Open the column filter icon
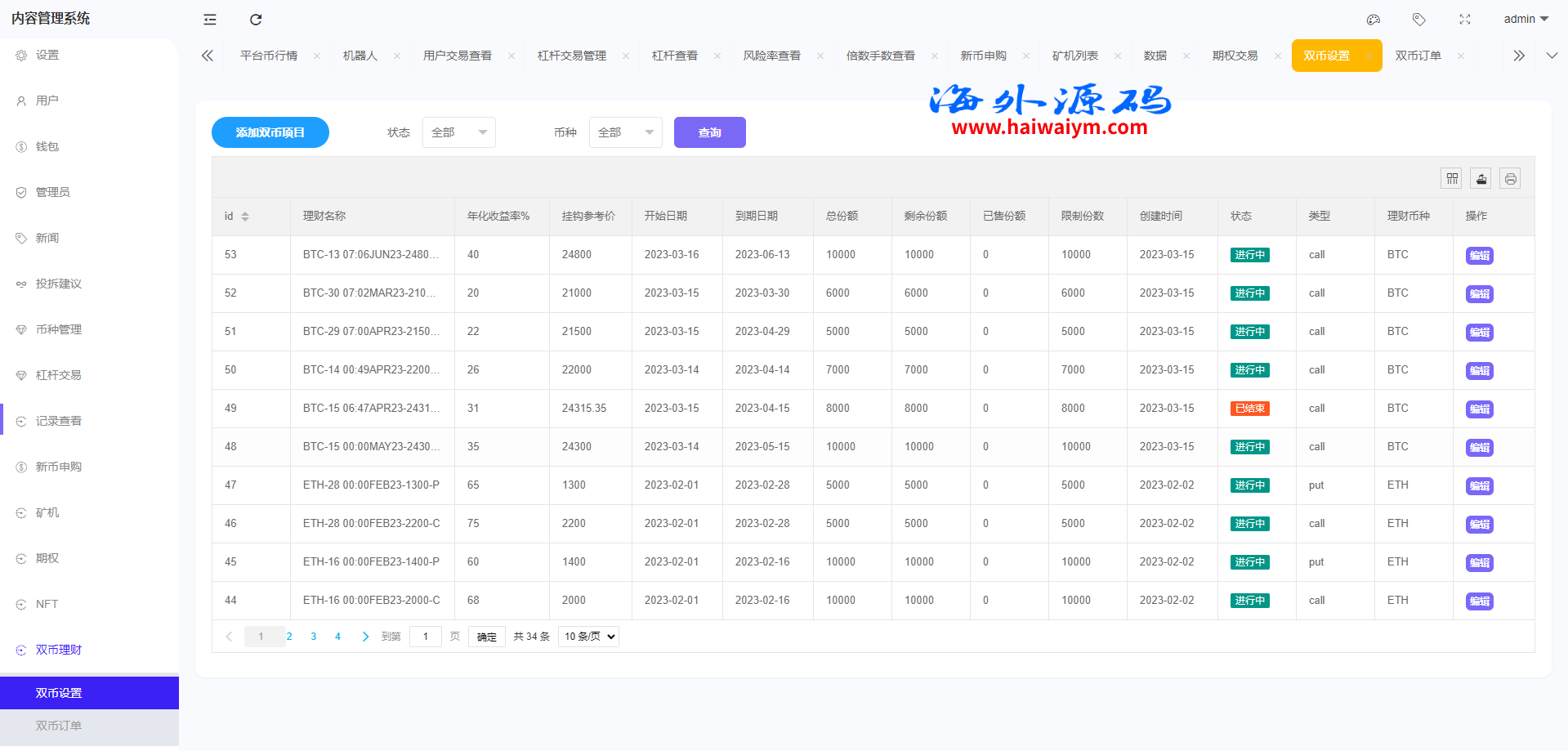The image size is (1568, 751). pos(1452,178)
